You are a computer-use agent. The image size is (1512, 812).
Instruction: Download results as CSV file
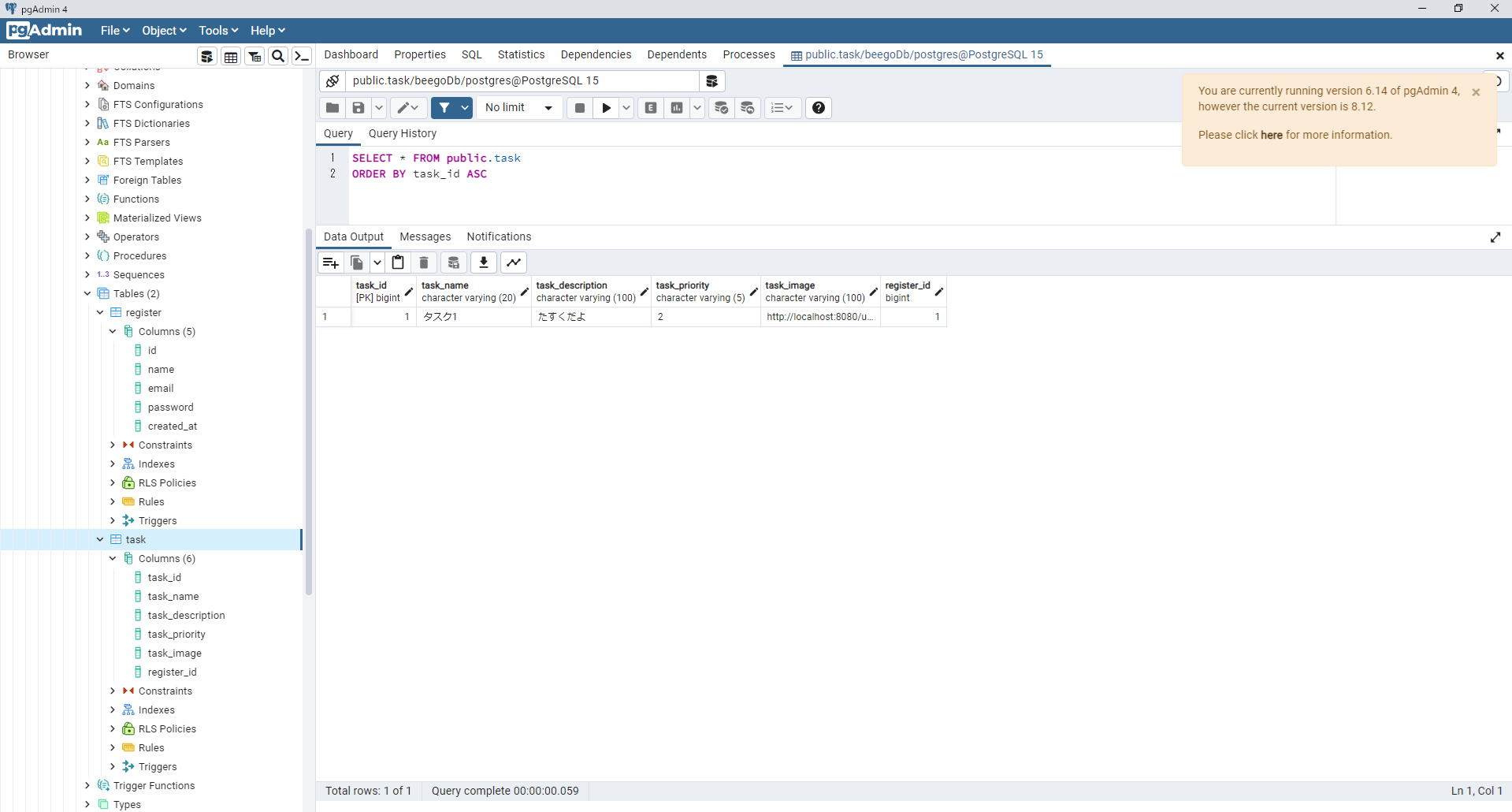pyautogui.click(x=484, y=263)
